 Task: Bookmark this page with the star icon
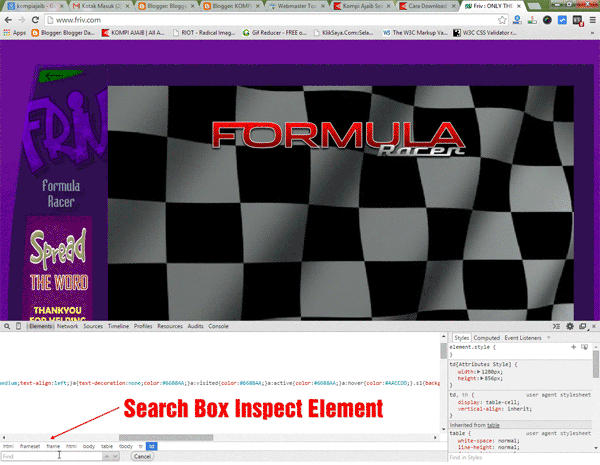click(x=502, y=20)
